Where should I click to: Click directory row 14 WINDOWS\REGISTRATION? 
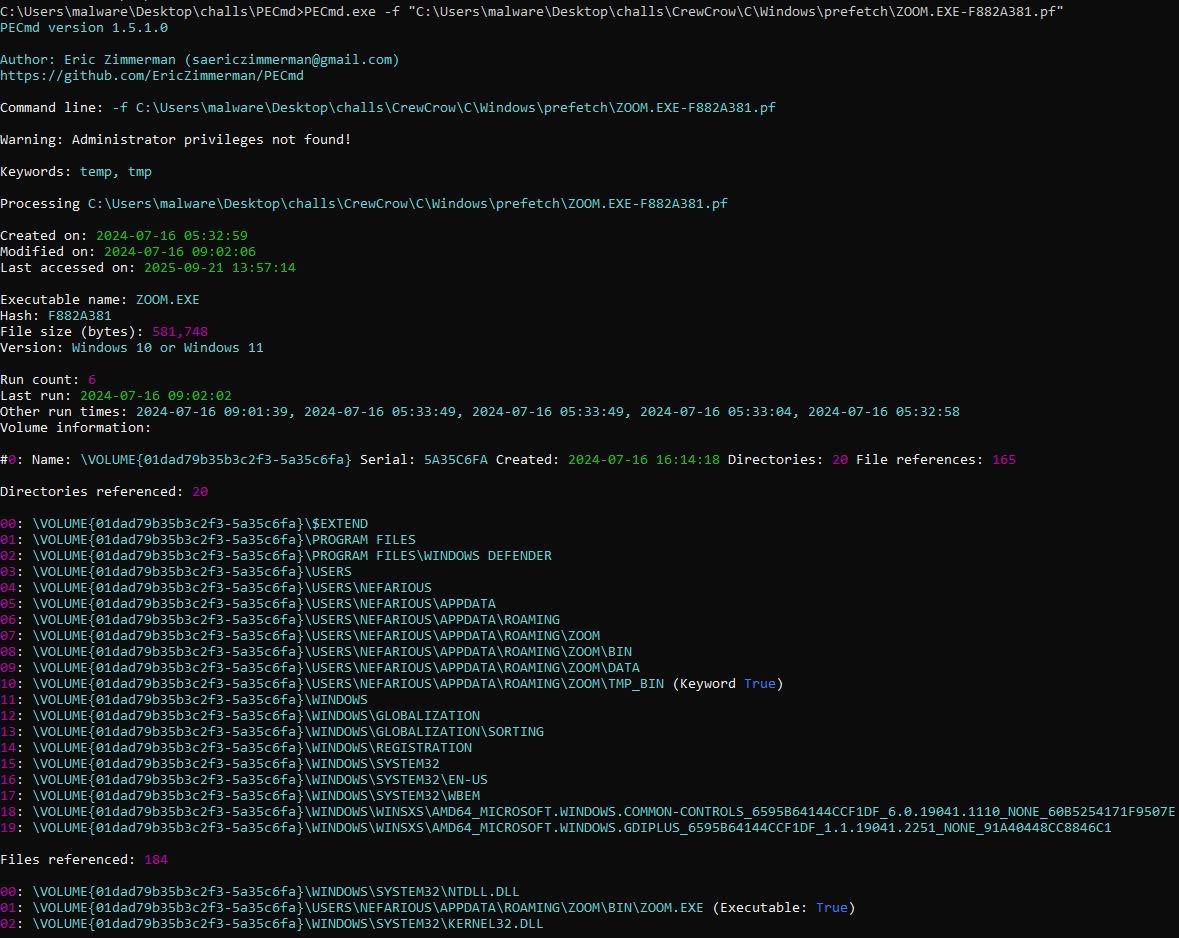[236, 748]
